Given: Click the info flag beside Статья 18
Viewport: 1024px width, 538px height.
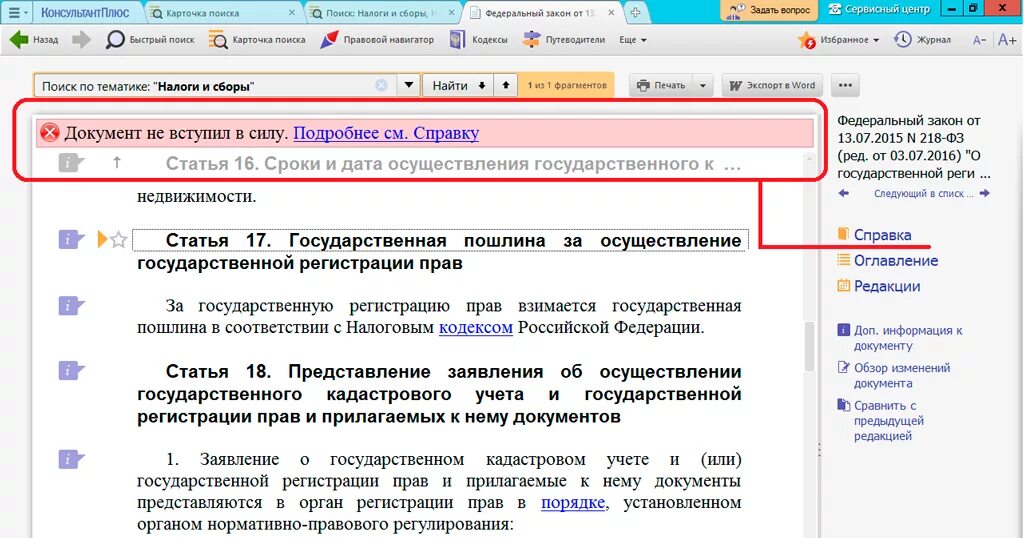Looking at the screenshot, I should 71,371.
